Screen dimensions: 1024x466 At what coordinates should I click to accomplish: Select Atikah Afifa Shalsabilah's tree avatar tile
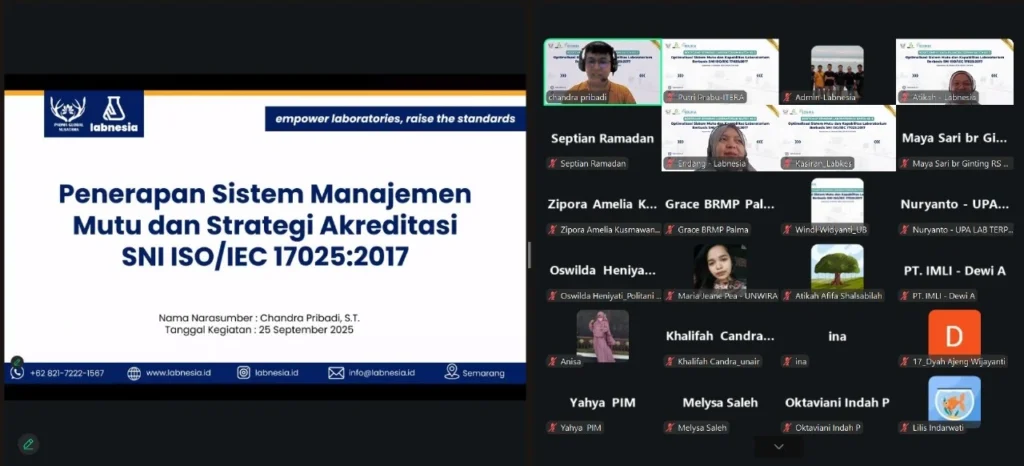click(x=837, y=266)
